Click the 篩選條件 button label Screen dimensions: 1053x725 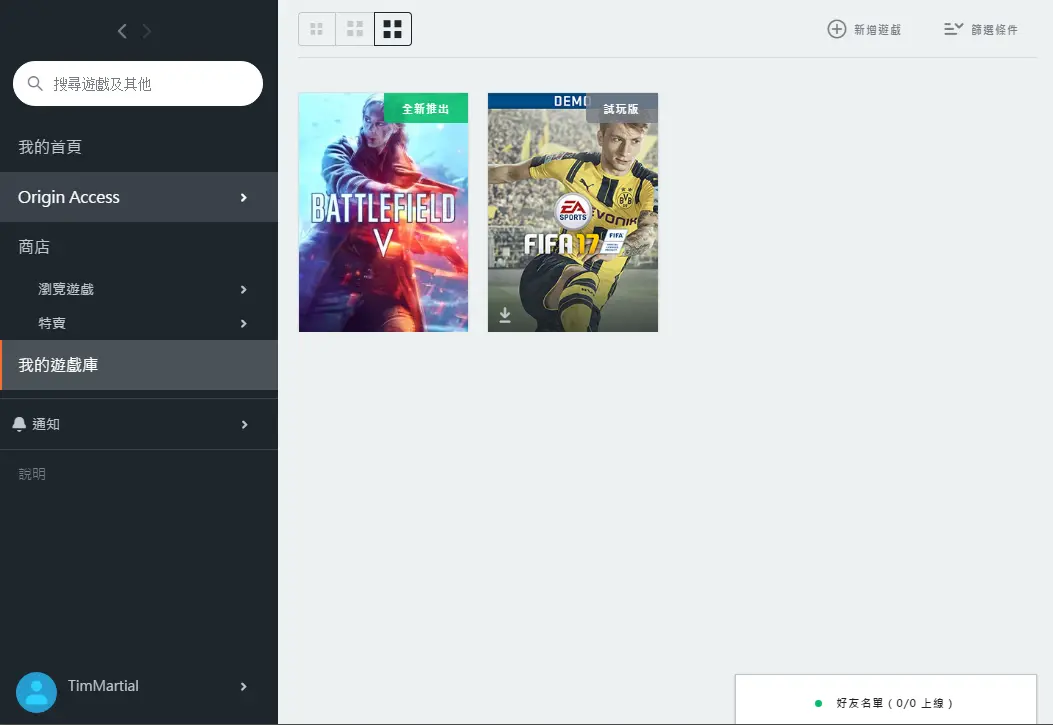(x=994, y=30)
